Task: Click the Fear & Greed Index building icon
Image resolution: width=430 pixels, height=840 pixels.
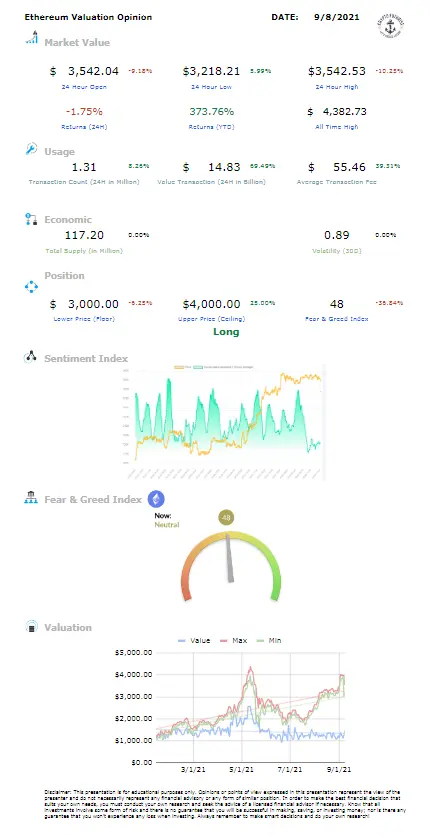Action: (31, 499)
